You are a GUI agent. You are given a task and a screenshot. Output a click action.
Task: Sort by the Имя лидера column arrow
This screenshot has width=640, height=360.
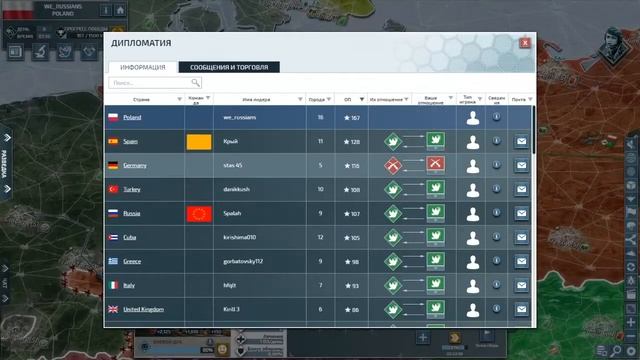(x=300, y=99)
